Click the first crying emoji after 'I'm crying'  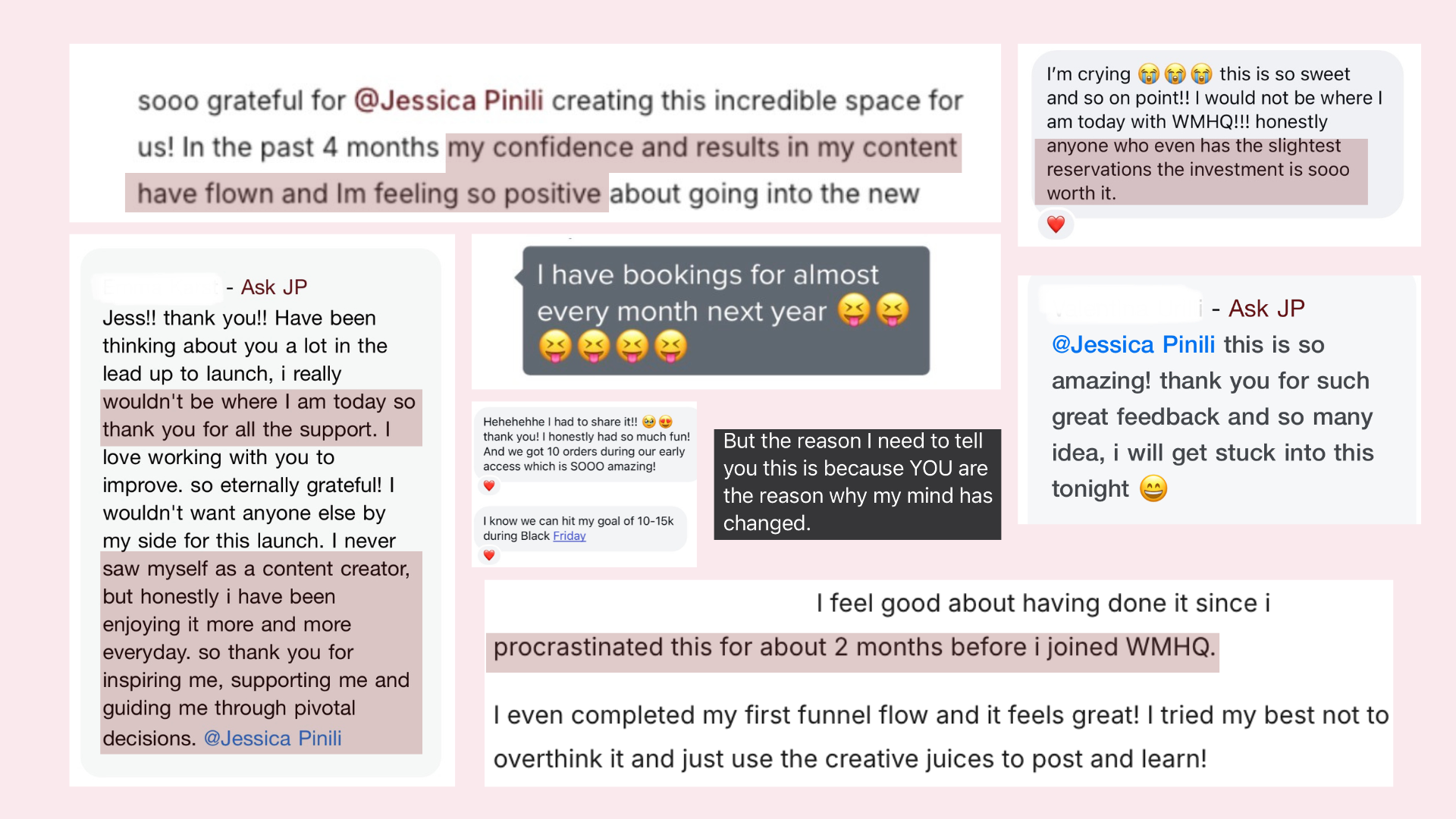pyautogui.click(x=1149, y=74)
